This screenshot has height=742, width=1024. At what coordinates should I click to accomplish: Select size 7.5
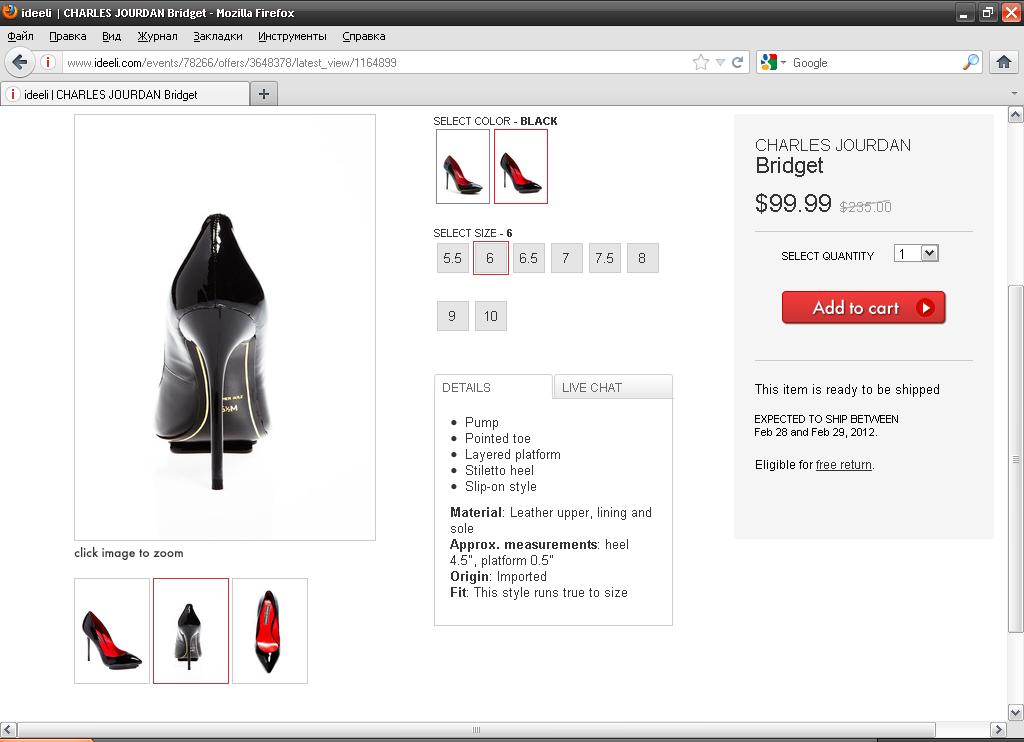point(605,259)
